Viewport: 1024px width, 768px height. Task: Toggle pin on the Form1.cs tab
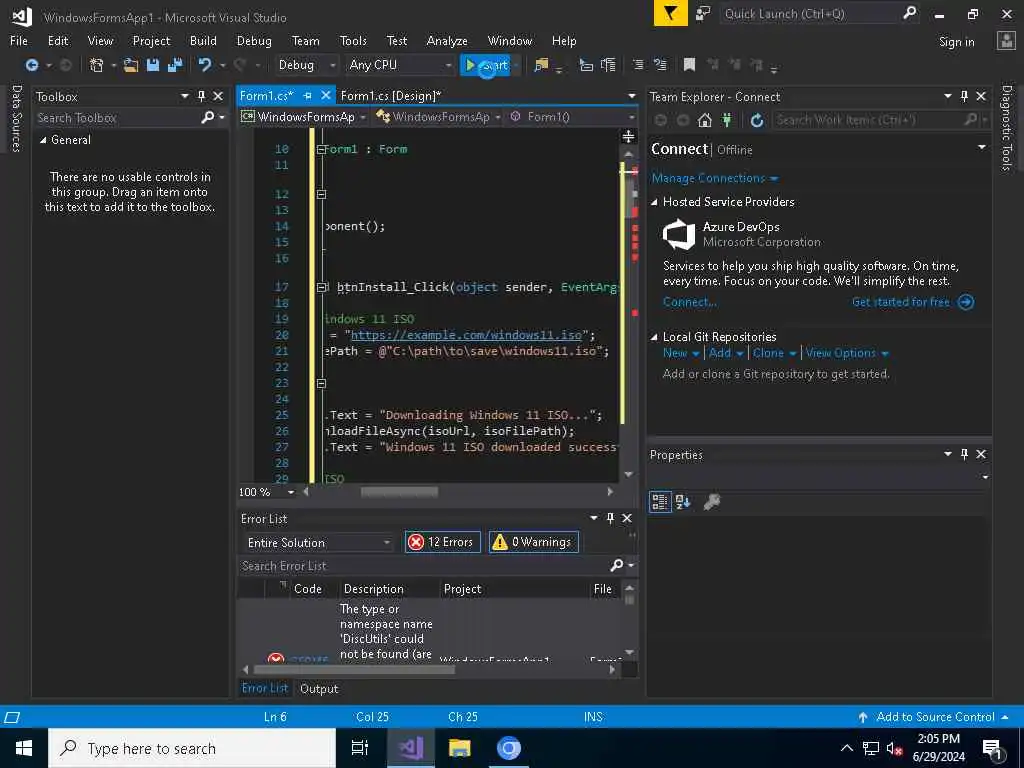coord(308,95)
